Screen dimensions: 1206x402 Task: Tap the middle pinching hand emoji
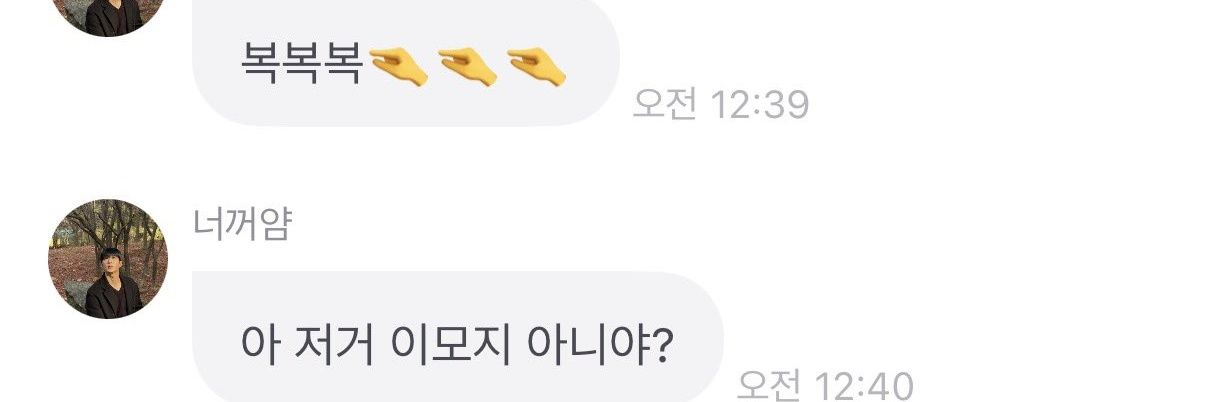(x=467, y=67)
